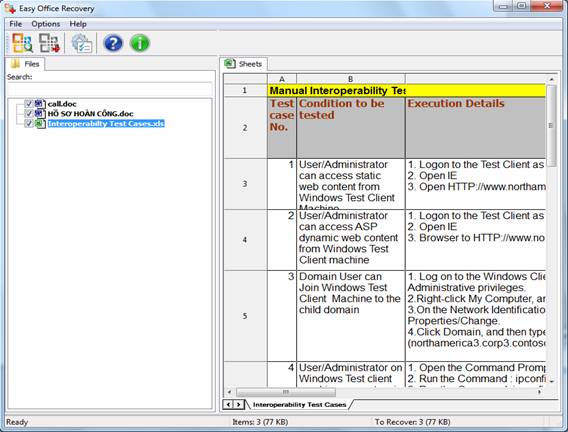Click the horizontal scrollbar left arrow
The height and width of the screenshot is (432, 568).
pos(229,392)
